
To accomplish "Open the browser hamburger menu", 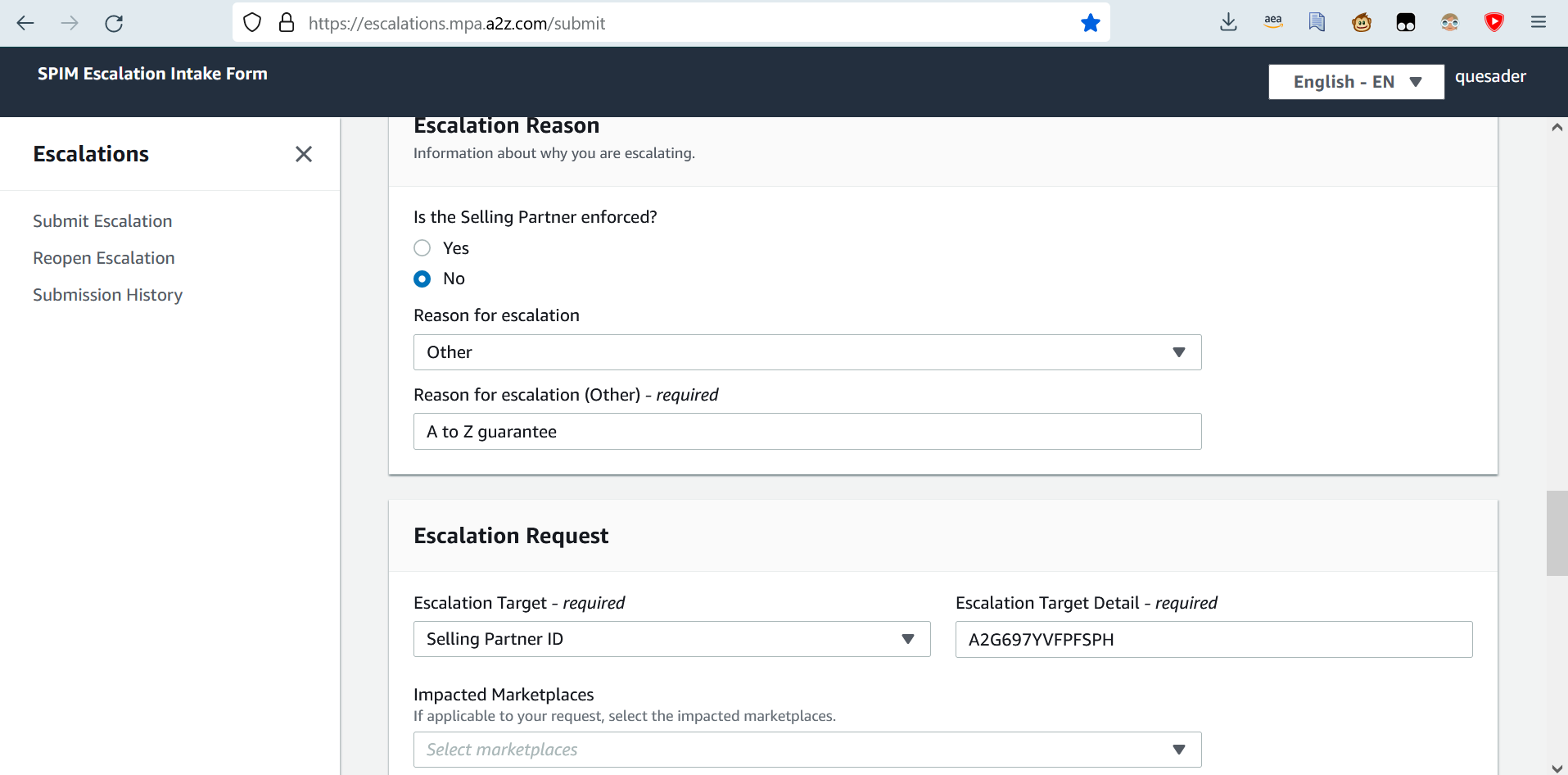I will point(1538,23).
